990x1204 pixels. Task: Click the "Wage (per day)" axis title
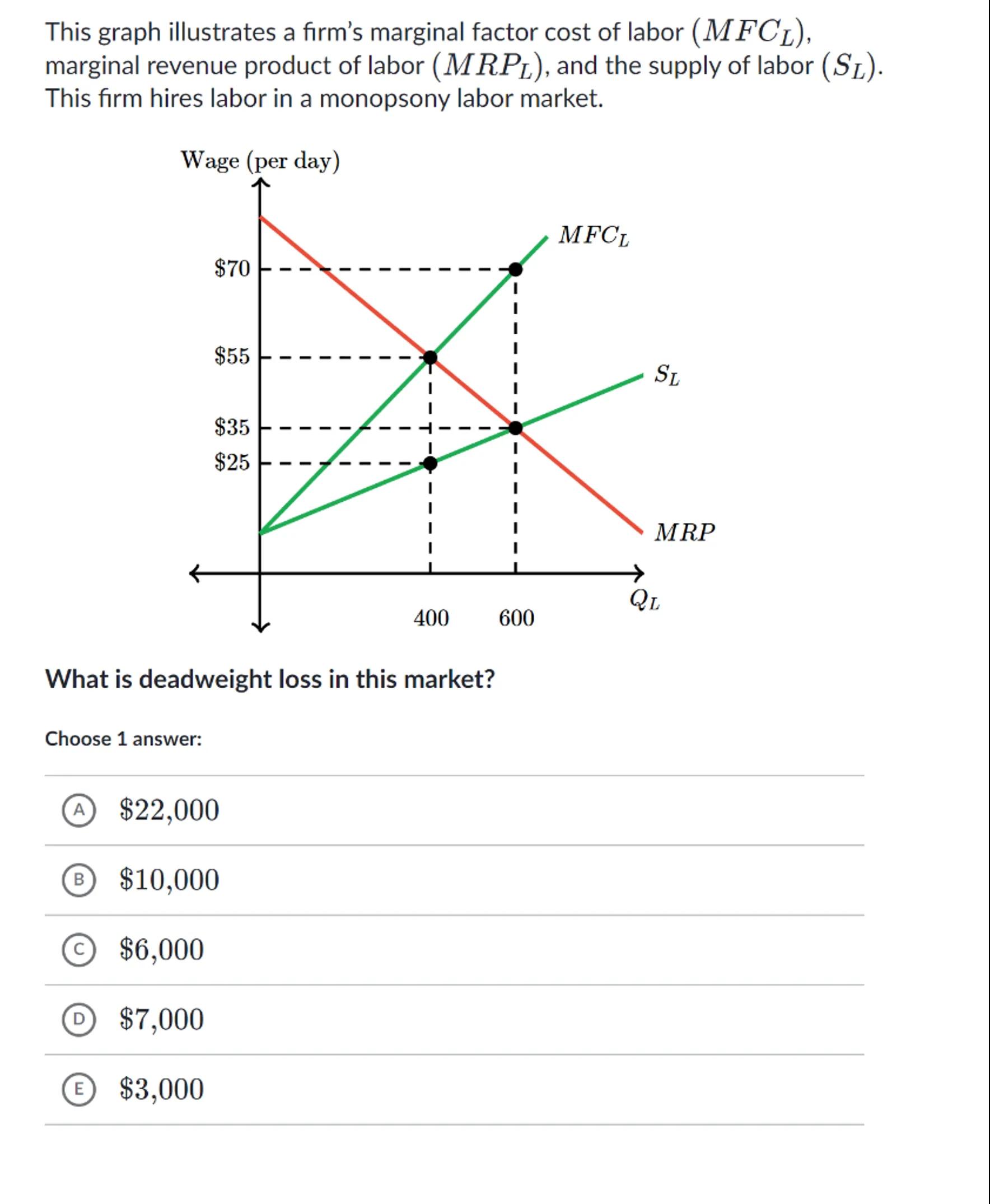click(x=260, y=161)
